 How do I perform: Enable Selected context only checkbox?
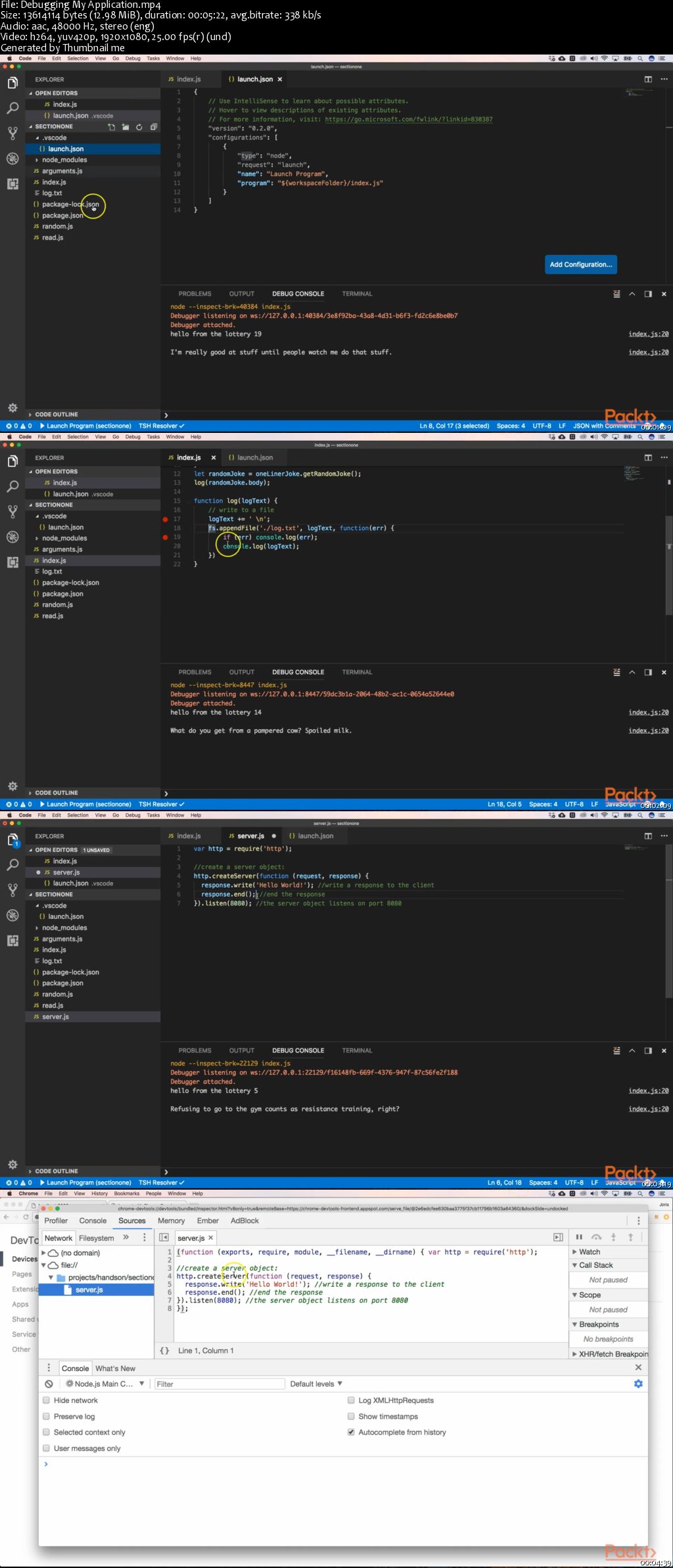pos(47,1432)
